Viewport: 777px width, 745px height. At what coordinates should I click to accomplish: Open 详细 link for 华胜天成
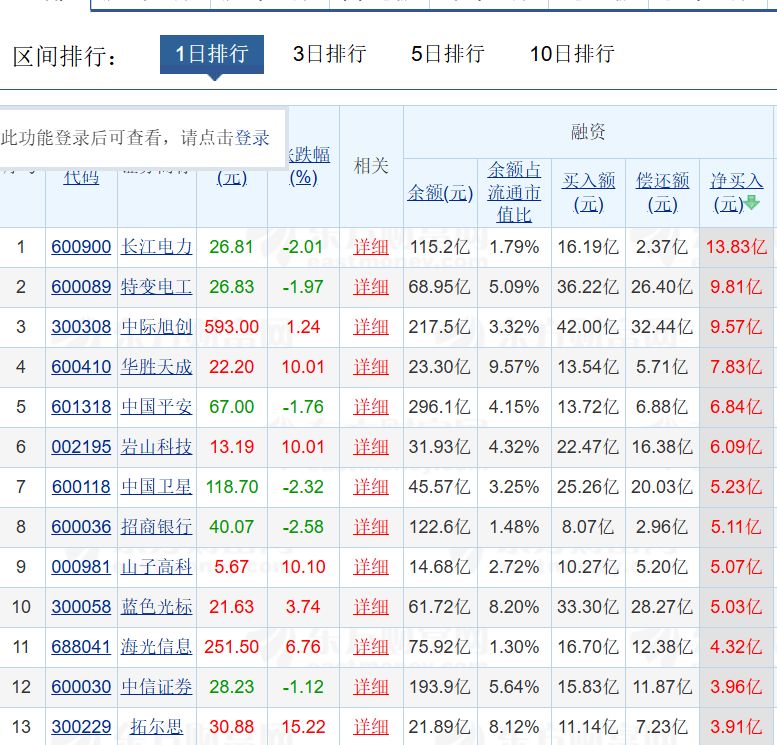[x=371, y=367]
